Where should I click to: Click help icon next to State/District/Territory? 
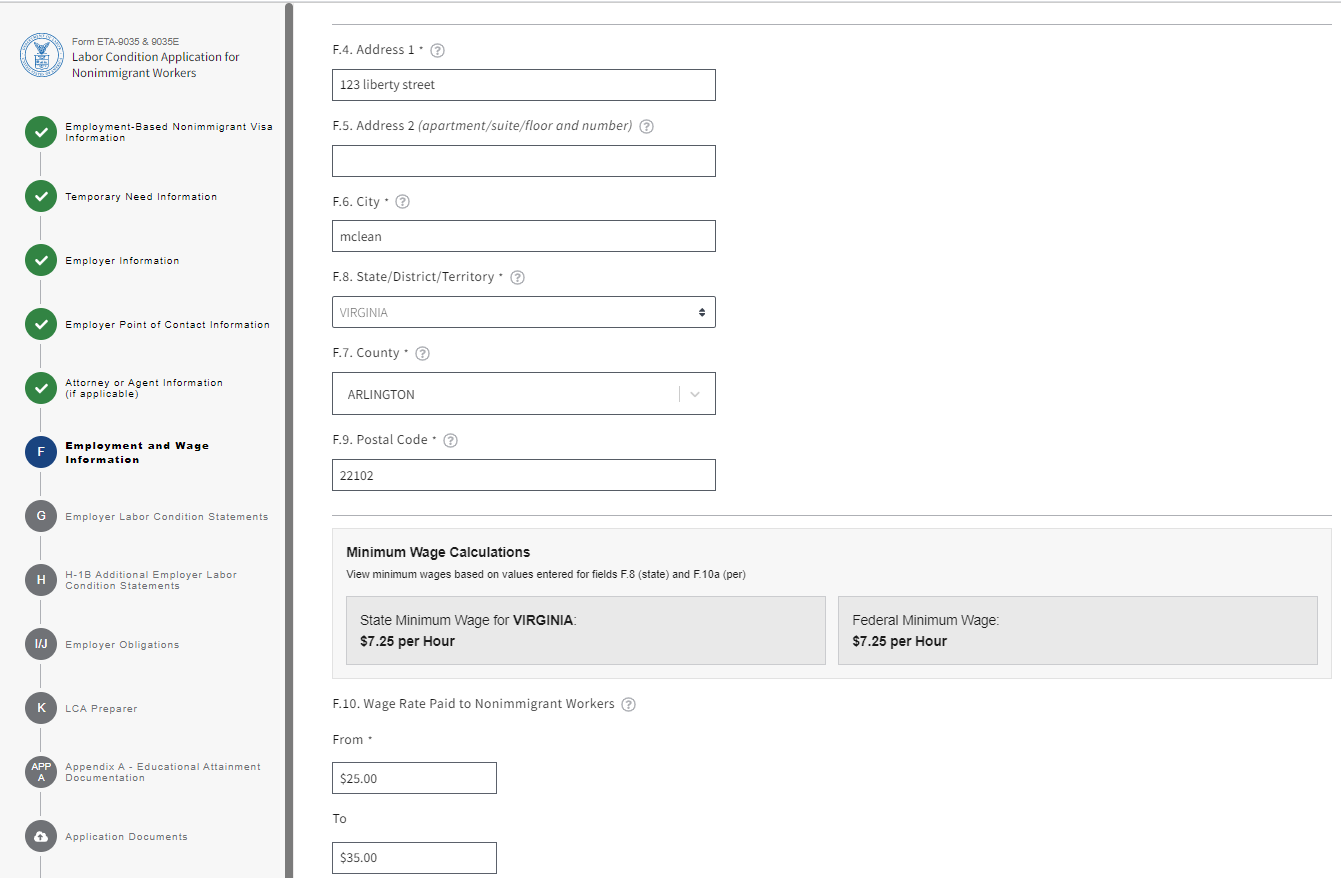click(x=517, y=277)
